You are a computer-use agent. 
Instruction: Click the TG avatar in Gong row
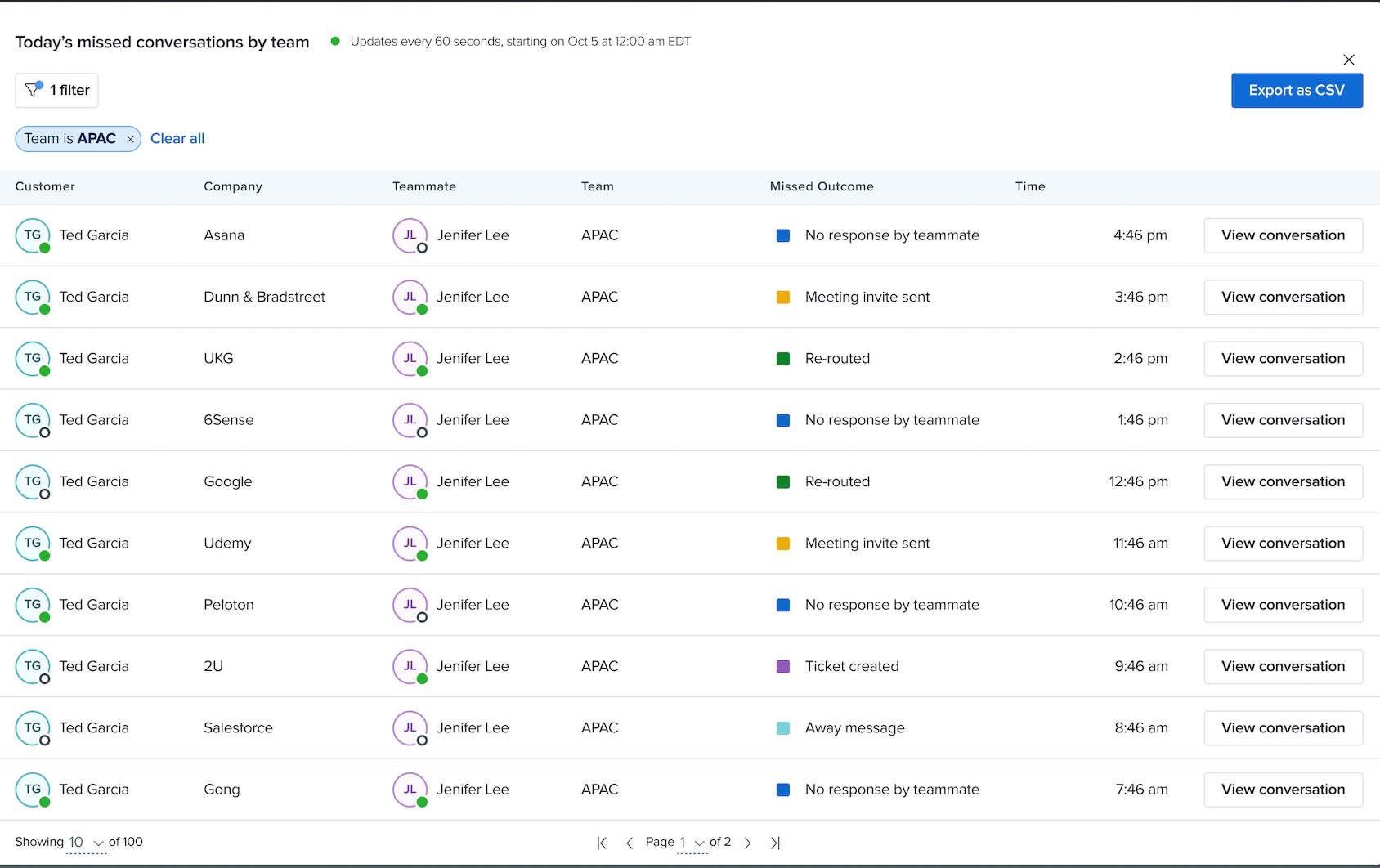tap(33, 790)
